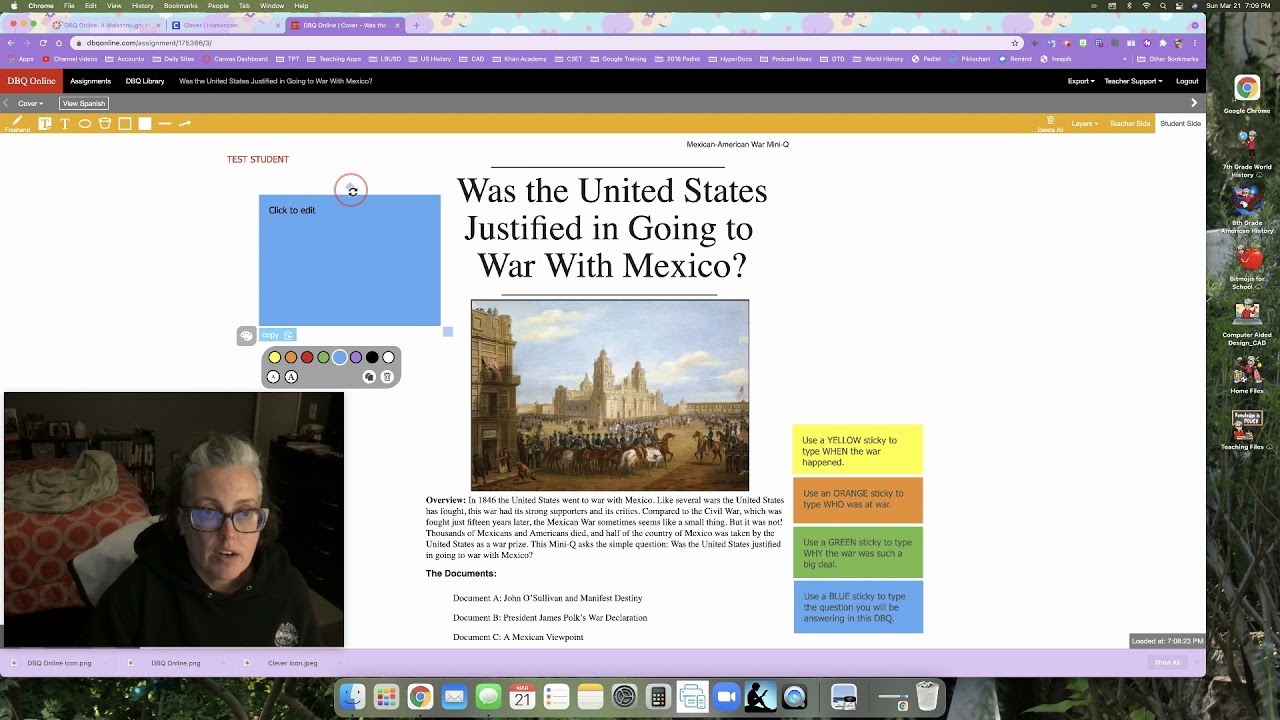Open the Teacher Support dropdown
Screen dimensions: 1280x720
click(1133, 81)
